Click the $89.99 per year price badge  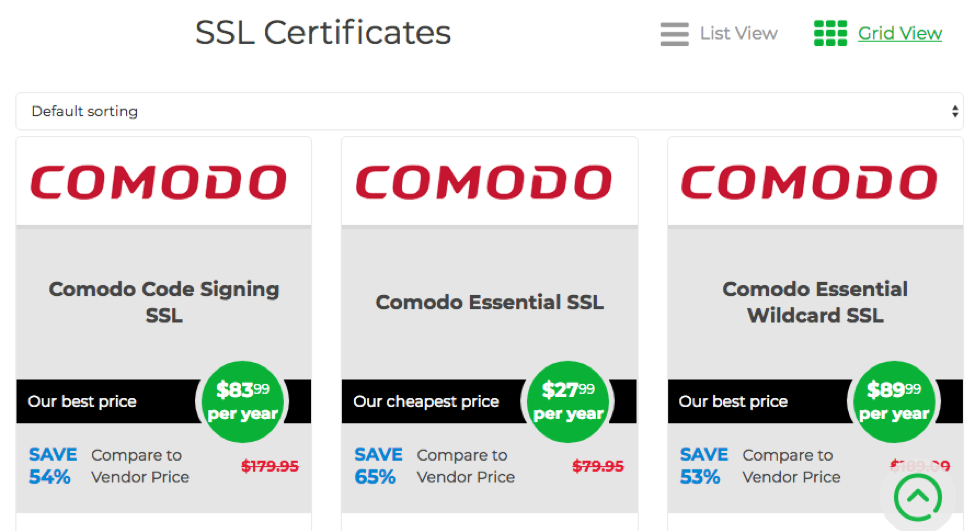click(x=894, y=402)
